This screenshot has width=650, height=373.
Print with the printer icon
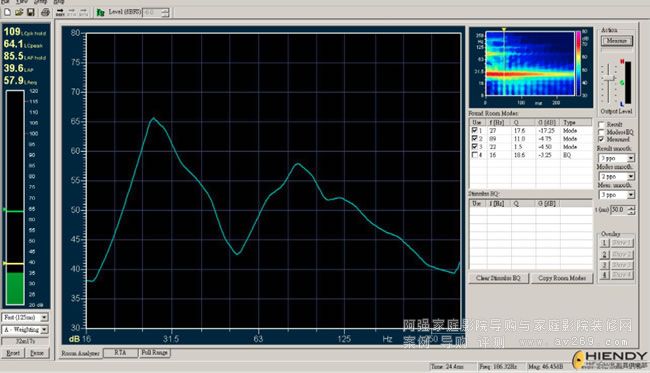pos(45,12)
